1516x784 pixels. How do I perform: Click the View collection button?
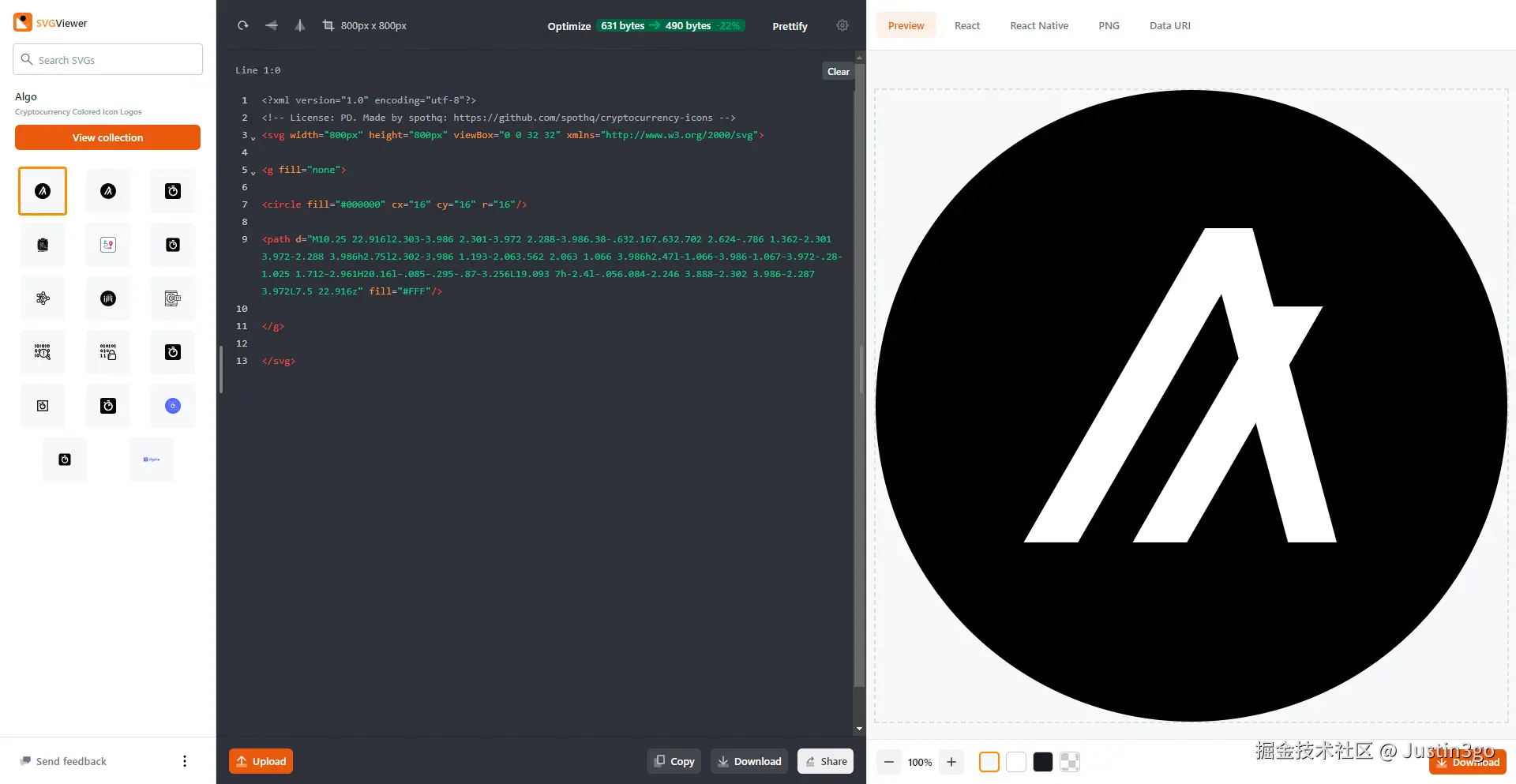[x=107, y=137]
